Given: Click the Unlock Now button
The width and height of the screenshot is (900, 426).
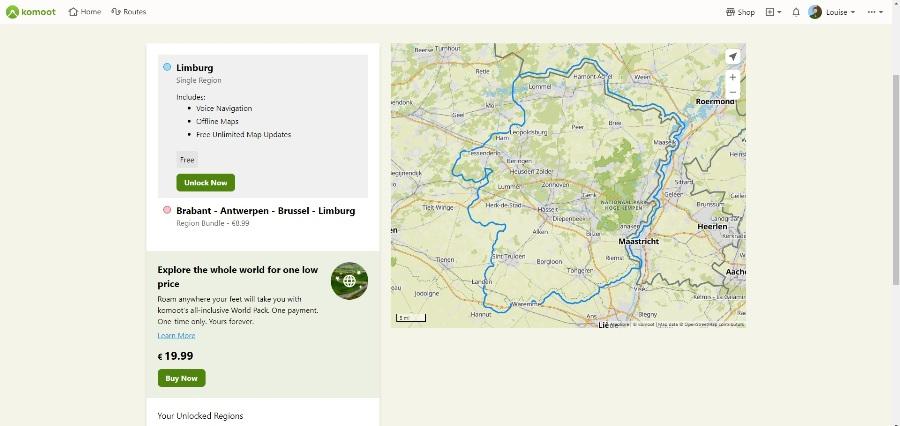Looking at the screenshot, I should [x=205, y=183].
